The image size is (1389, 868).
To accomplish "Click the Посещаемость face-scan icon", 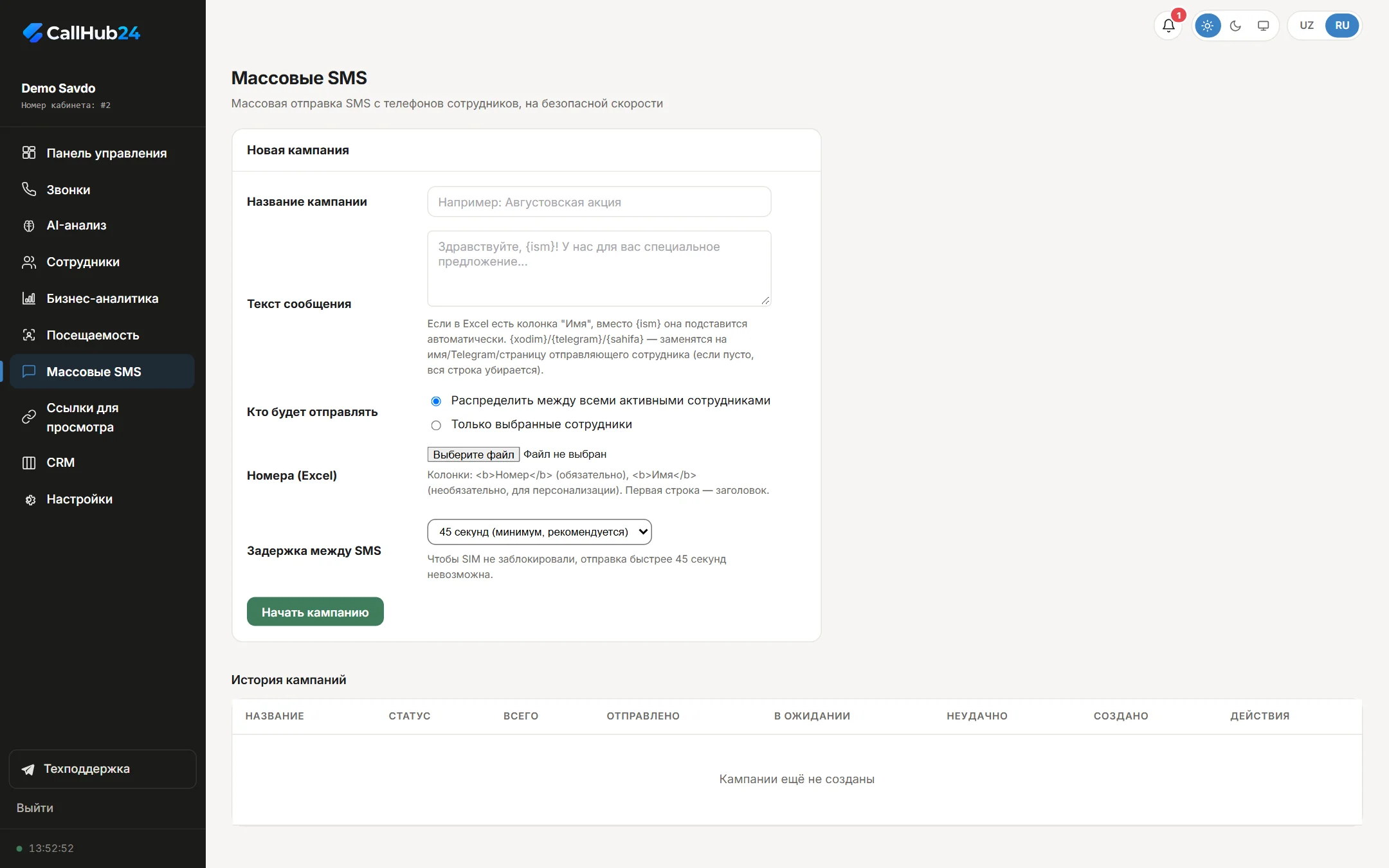I will [29, 335].
